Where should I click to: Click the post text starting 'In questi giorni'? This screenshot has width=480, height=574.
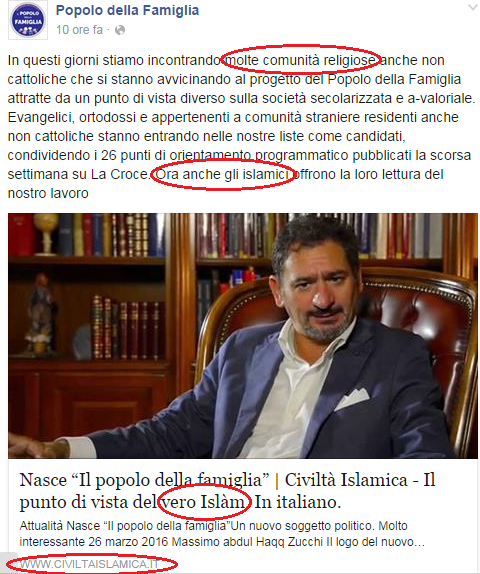tap(242, 127)
